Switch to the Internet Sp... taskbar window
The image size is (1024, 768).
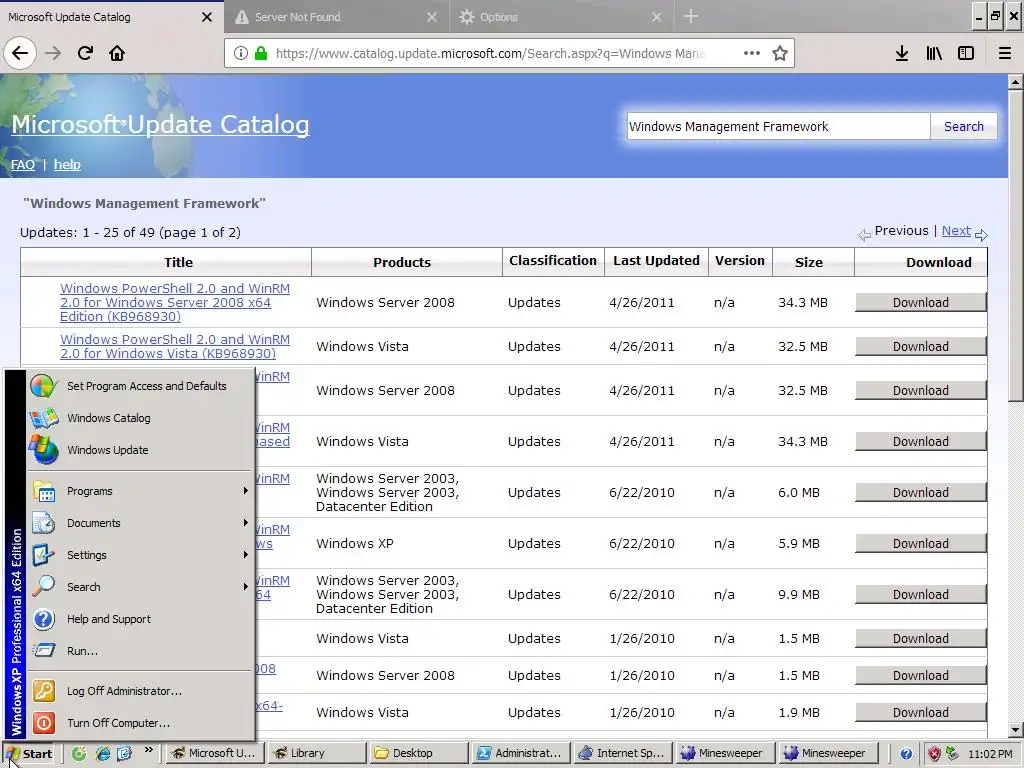[x=623, y=753]
